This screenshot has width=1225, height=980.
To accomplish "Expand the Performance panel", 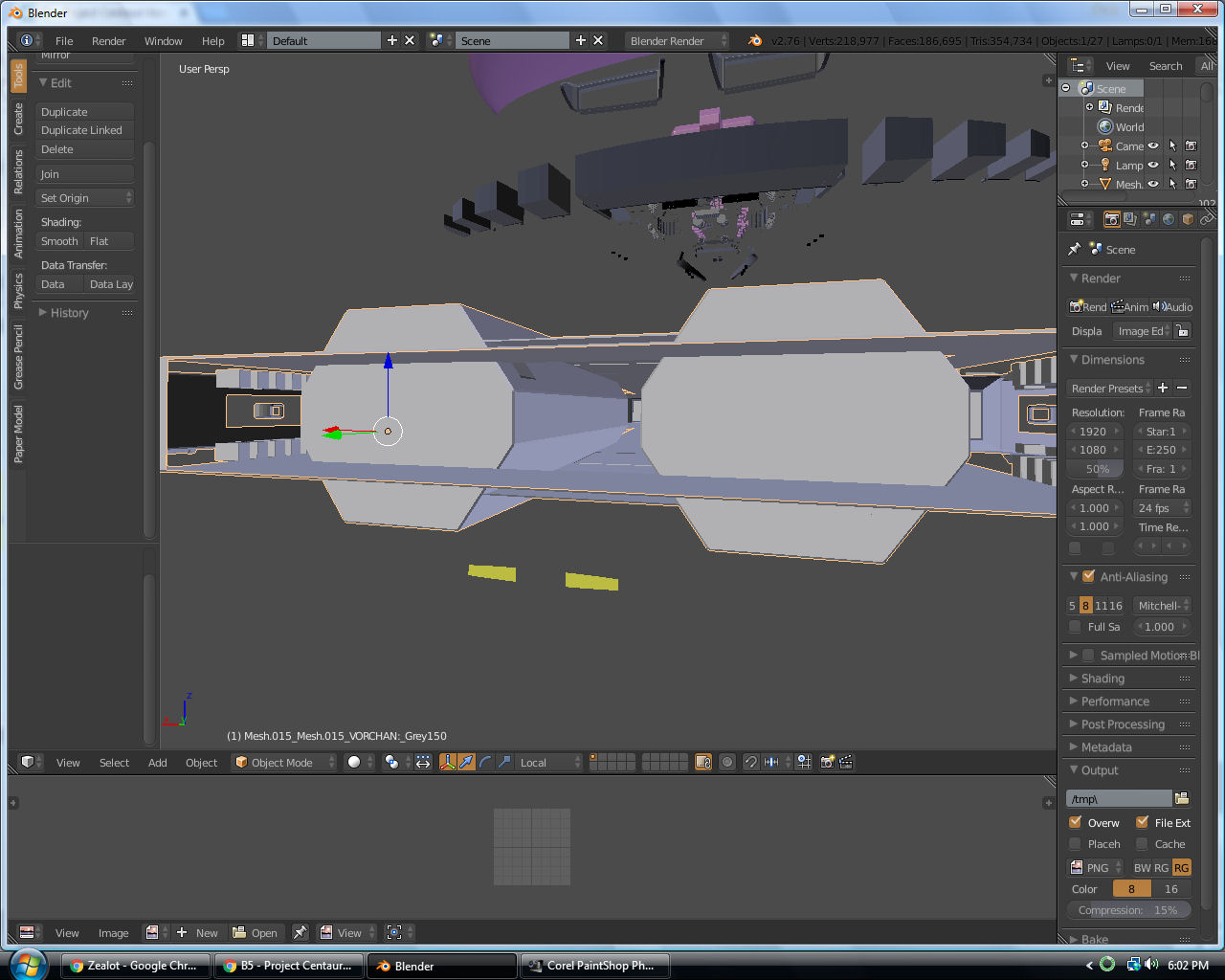I will (x=1115, y=701).
